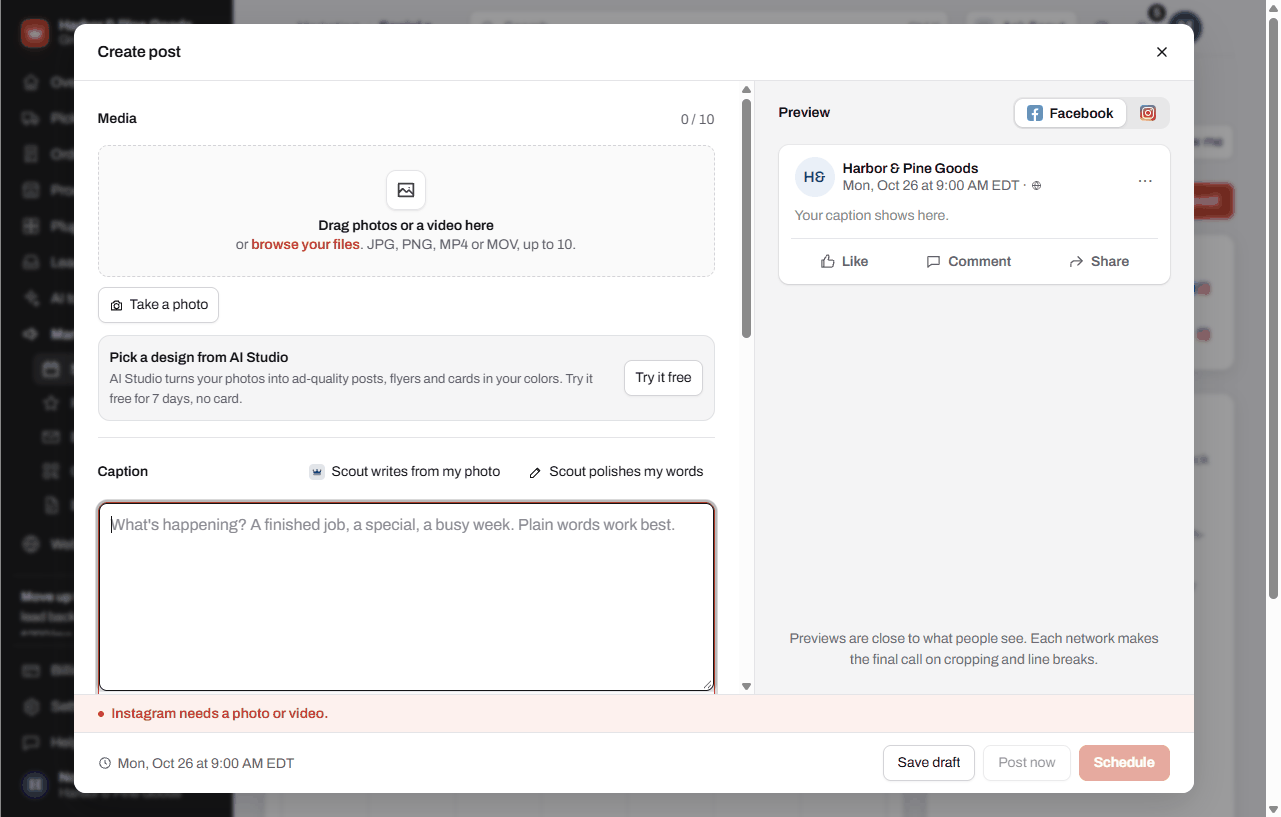Screen dimensions: 1281x817
Task: Click the H& avatar in the preview
Action: [x=815, y=177]
